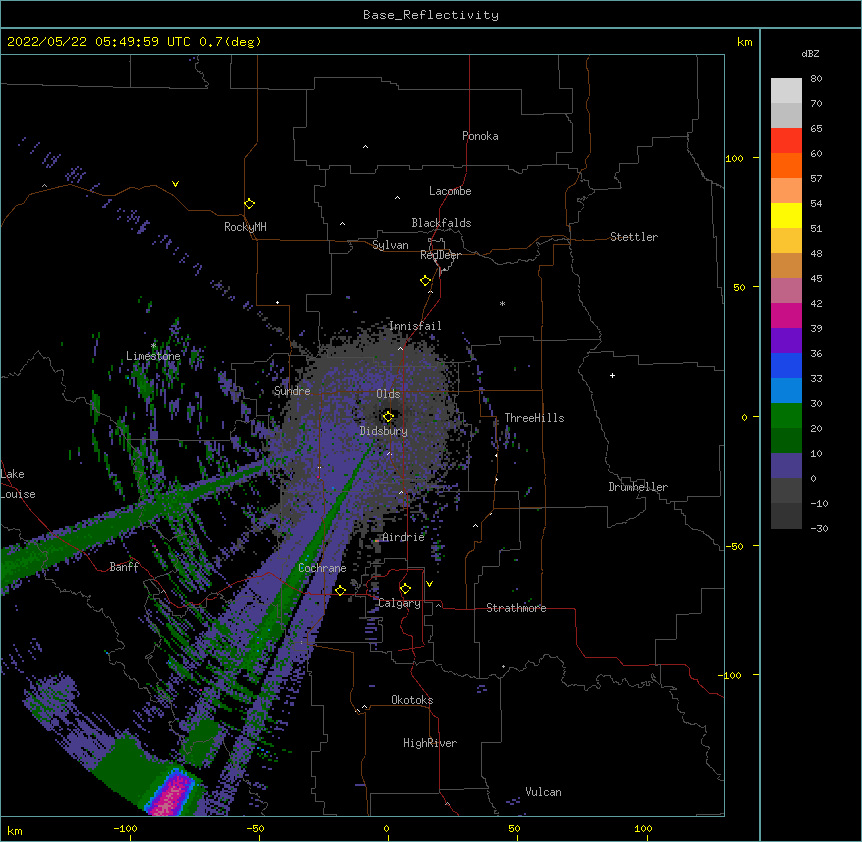Select the Drumheller label

click(x=638, y=487)
